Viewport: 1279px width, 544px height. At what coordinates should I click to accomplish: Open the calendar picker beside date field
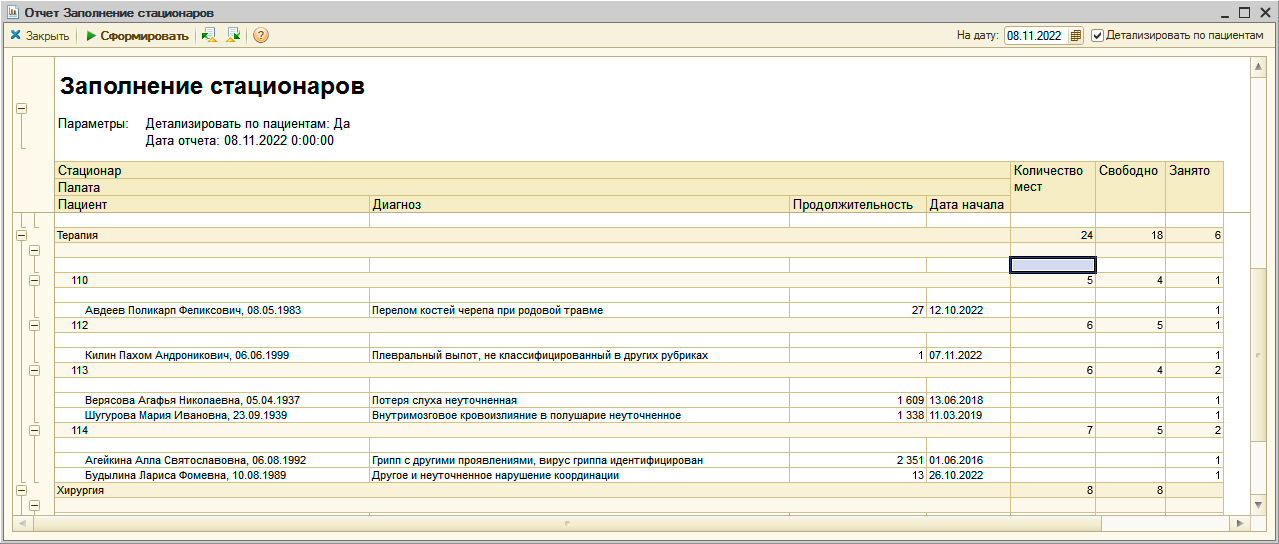tap(1076, 36)
